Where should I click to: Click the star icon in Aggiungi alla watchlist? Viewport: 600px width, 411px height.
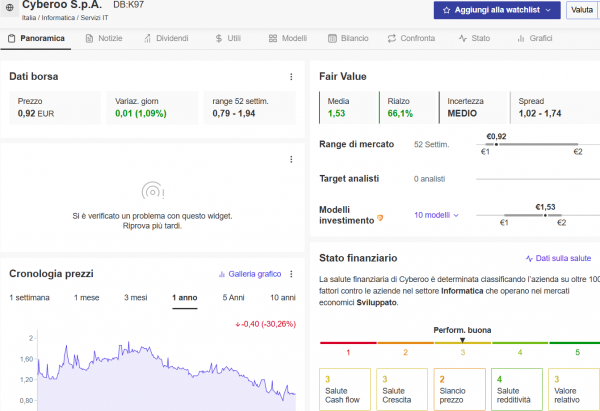pos(446,10)
